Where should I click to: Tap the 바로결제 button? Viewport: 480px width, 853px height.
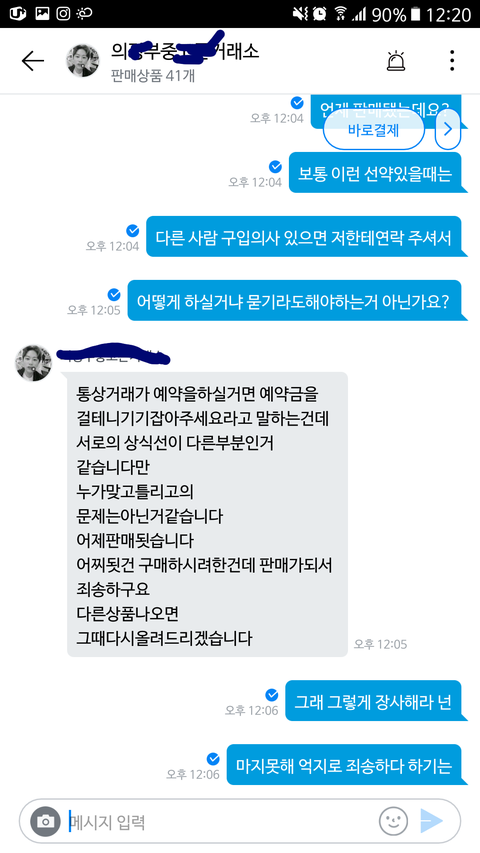373,130
